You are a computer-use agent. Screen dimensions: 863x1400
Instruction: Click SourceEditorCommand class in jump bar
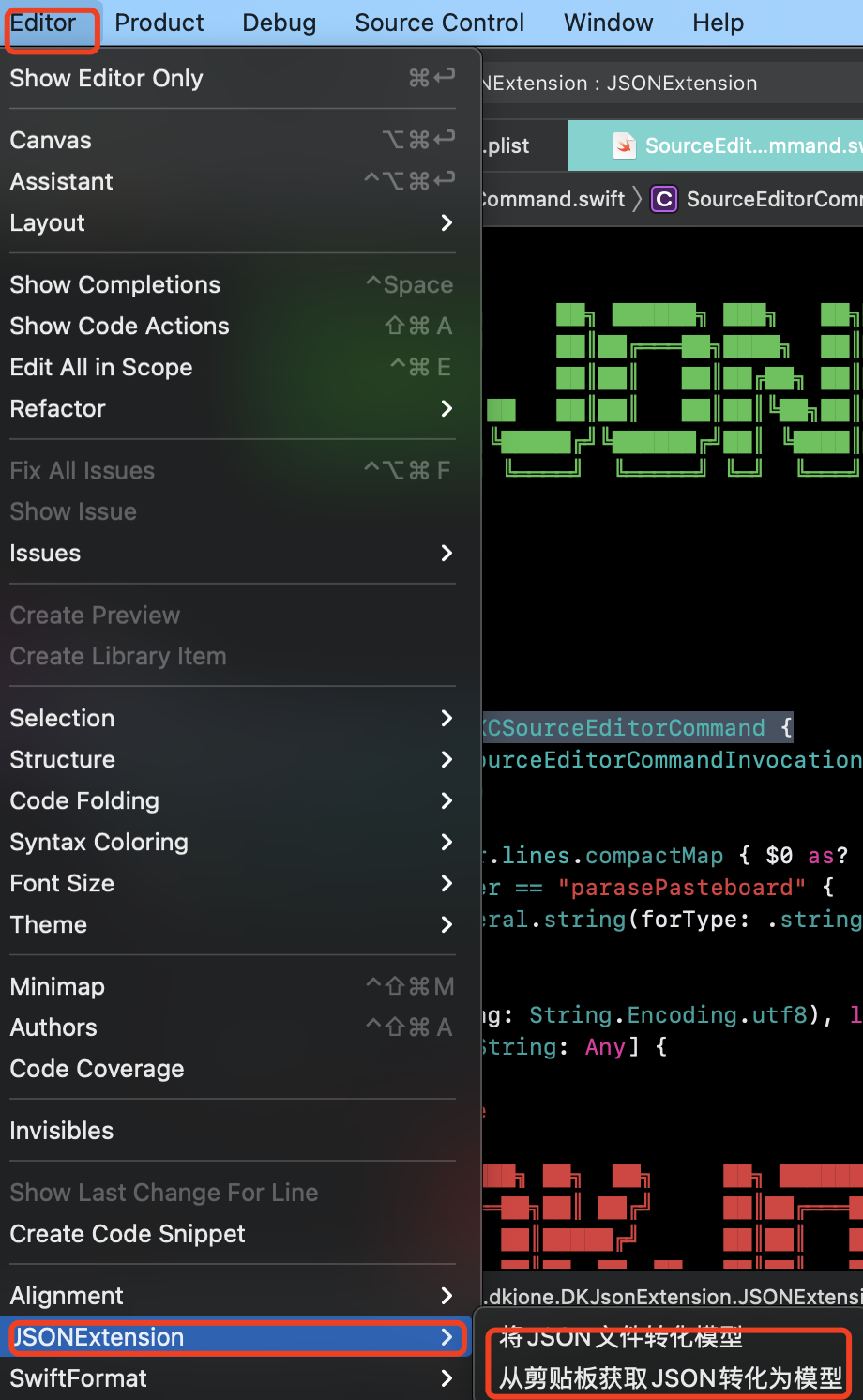(x=774, y=199)
